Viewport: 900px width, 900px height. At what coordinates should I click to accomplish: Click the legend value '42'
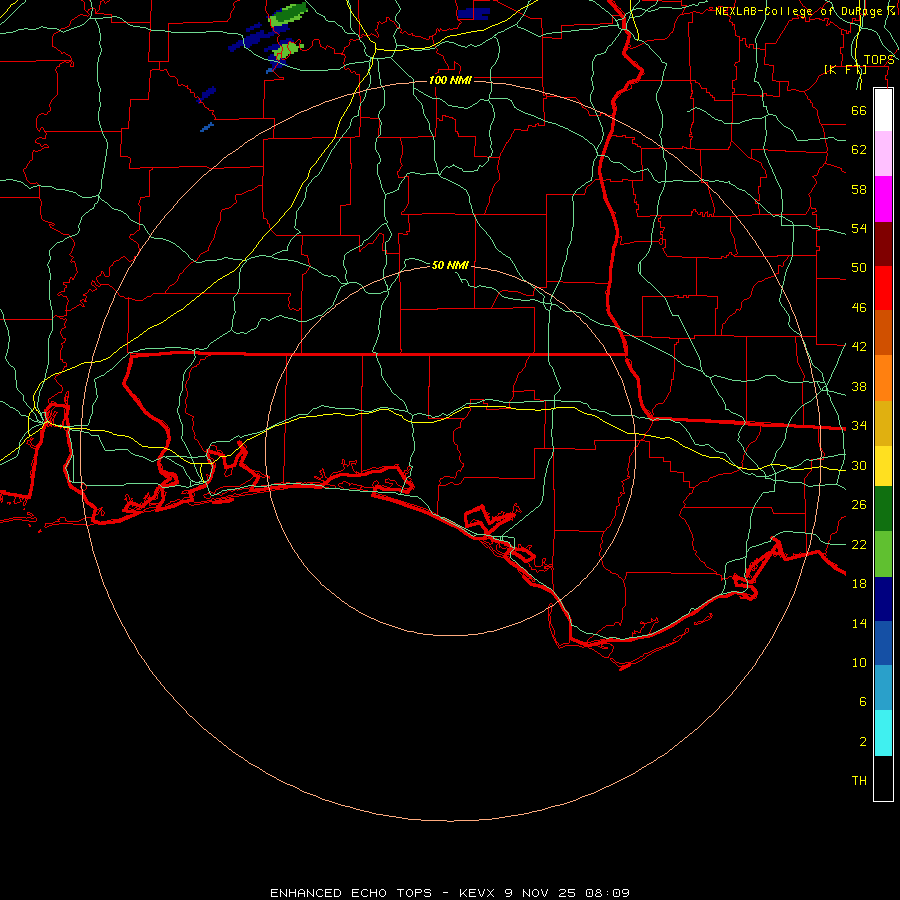(859, 347)
